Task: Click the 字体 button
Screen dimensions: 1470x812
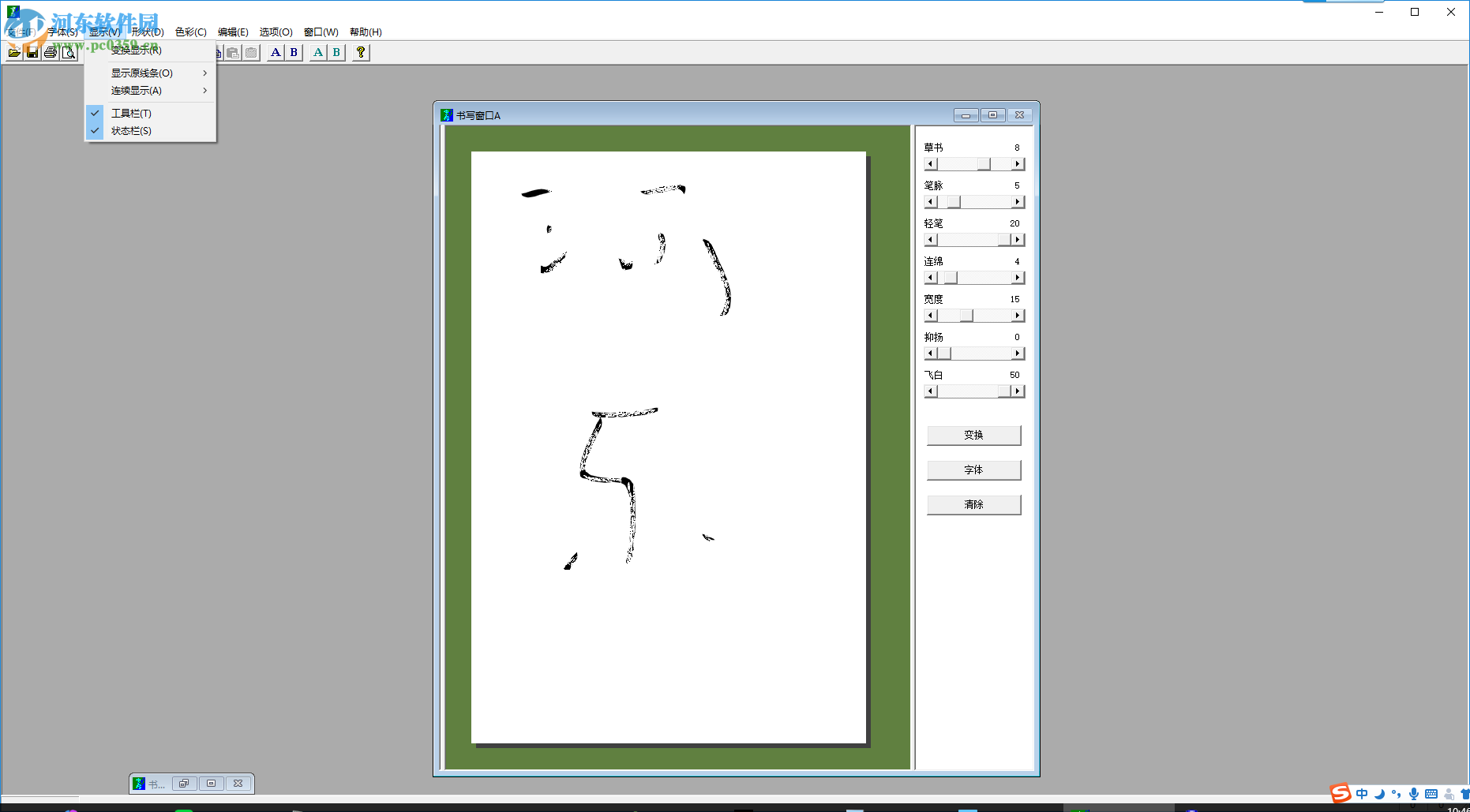Action: point(973,470)
